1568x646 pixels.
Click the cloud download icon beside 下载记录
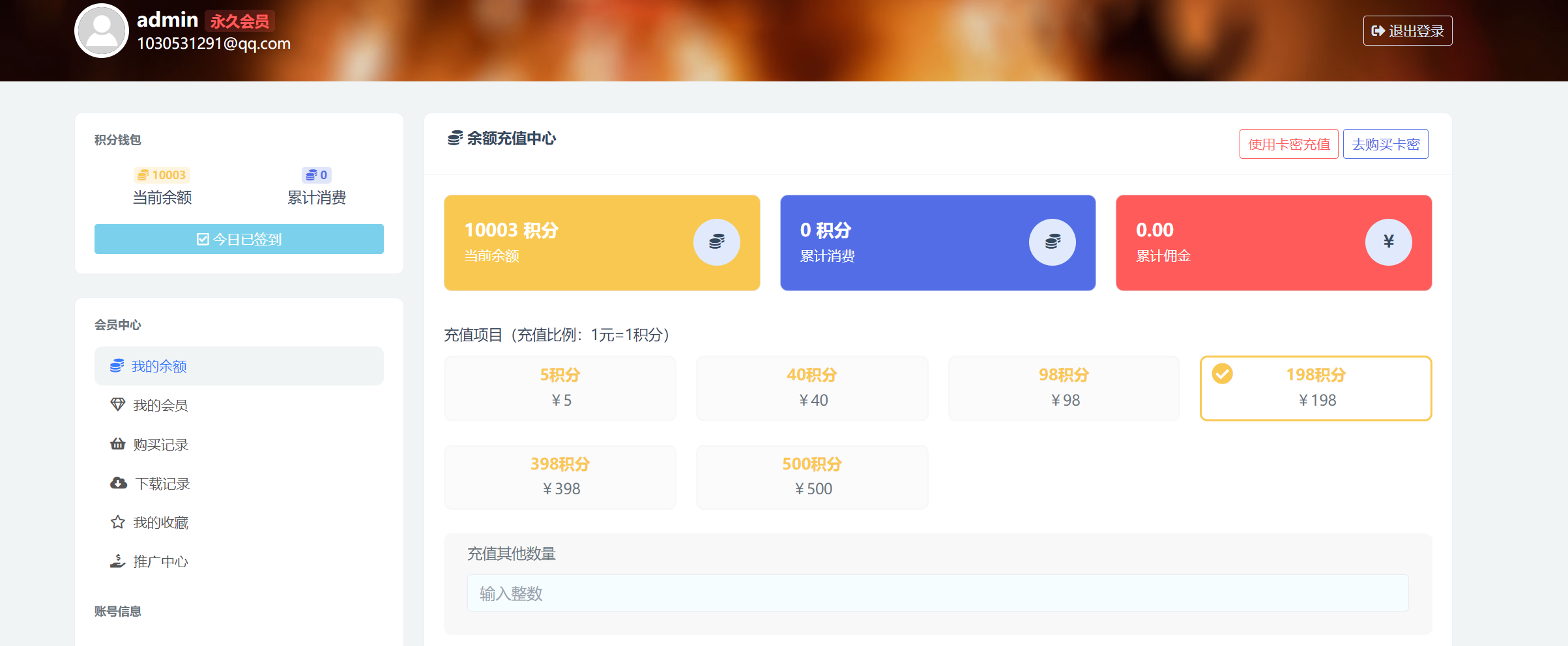pyautogui.click(x=118, y=483)
